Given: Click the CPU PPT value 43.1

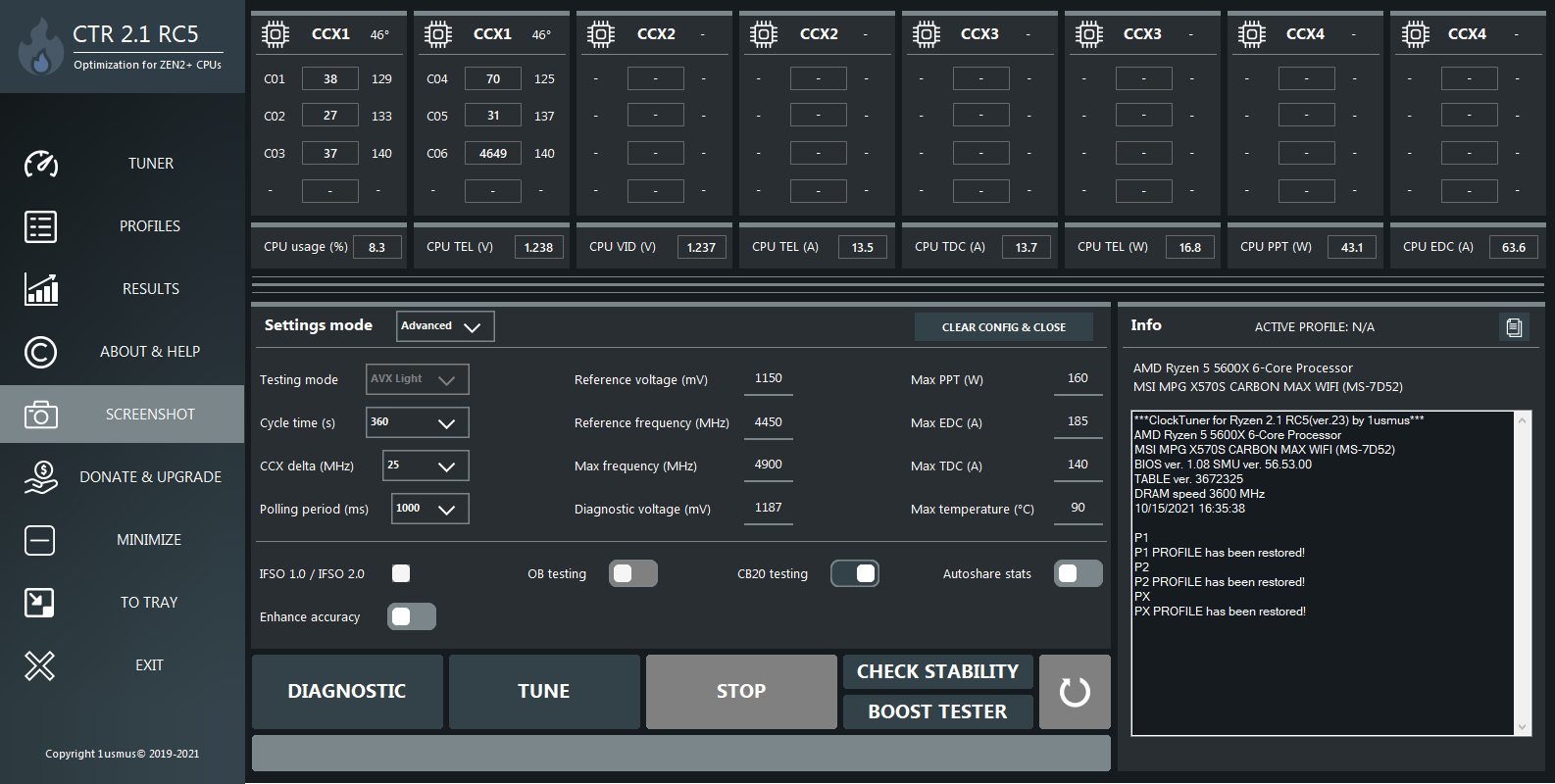Looking at the screenshot, I should (1352, 247).
